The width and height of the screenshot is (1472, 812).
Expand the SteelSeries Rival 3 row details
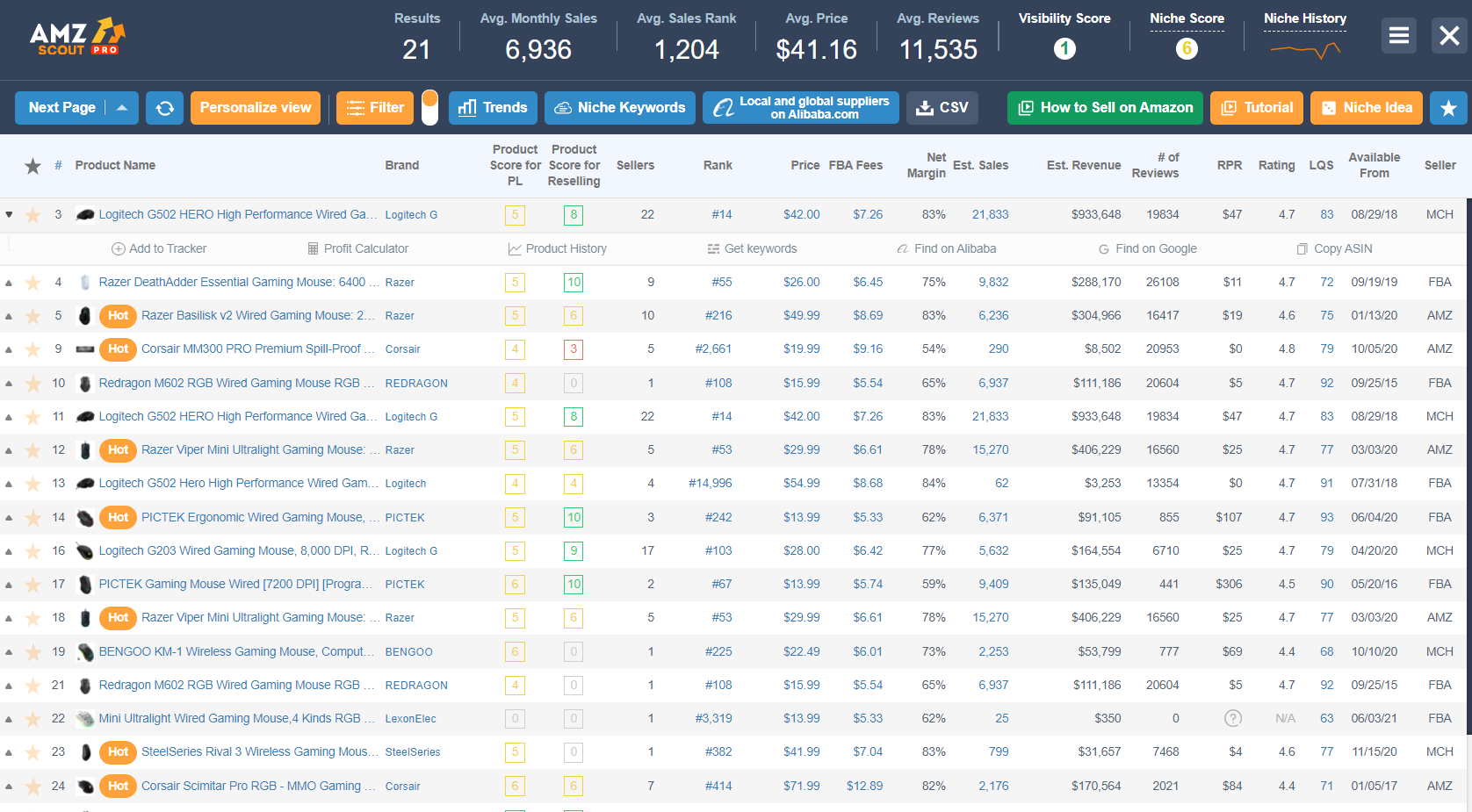tap(9, 752)
